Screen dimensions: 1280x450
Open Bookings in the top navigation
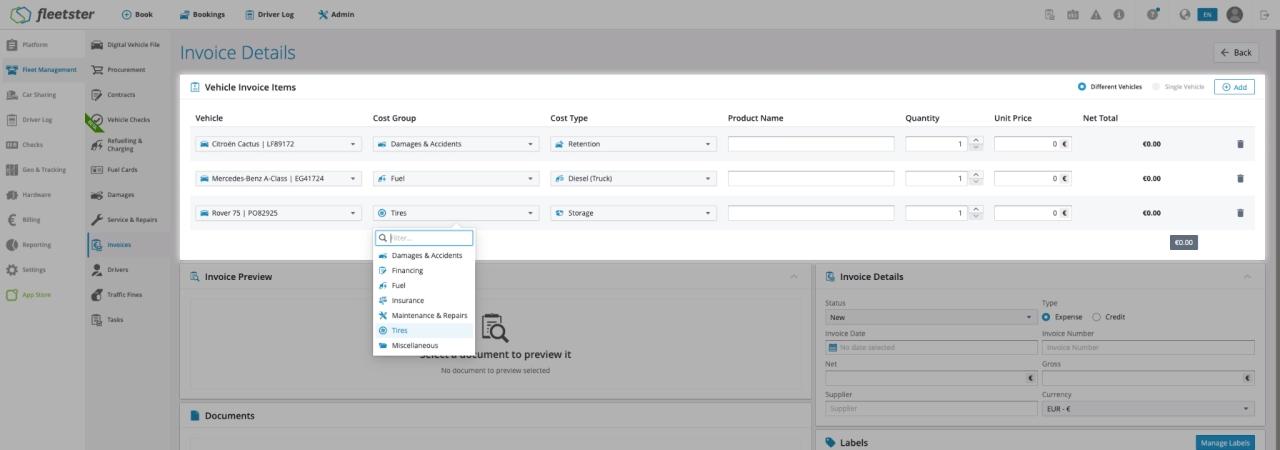[x=202, y=14]
